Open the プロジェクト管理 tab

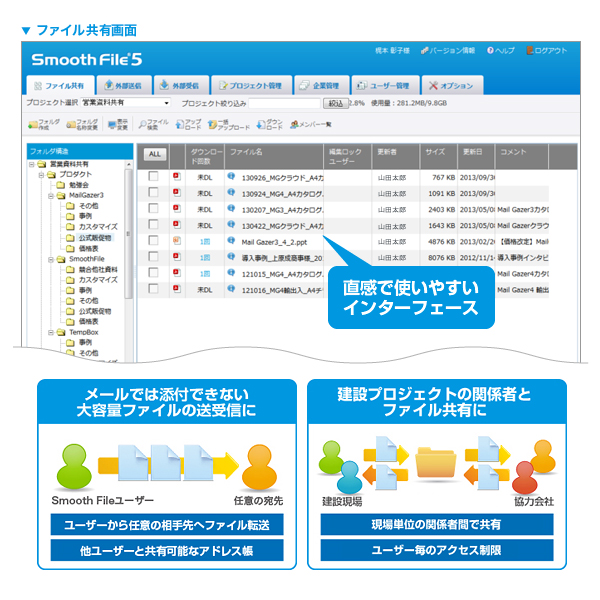coord(253,85)
